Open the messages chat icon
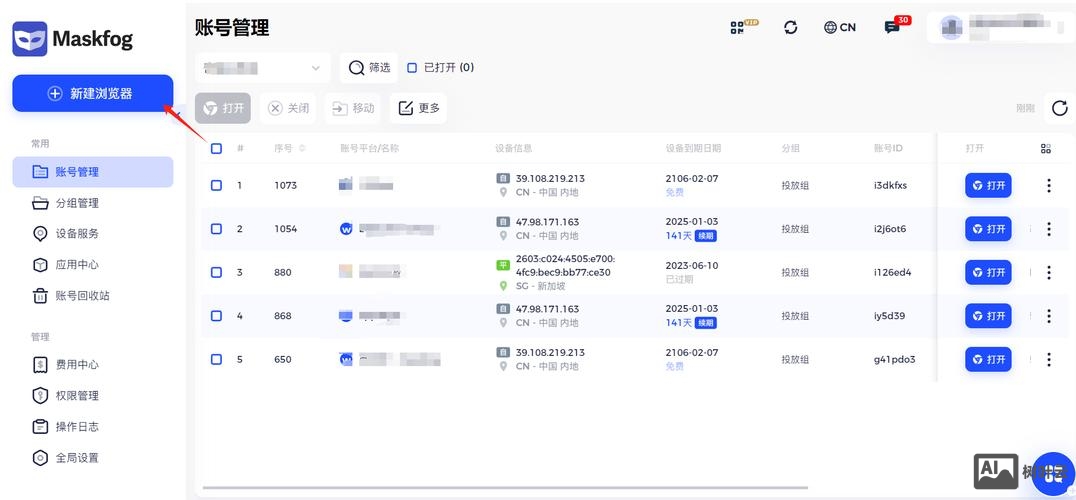This screenshot has width=1076, height=500. point(892,27)
